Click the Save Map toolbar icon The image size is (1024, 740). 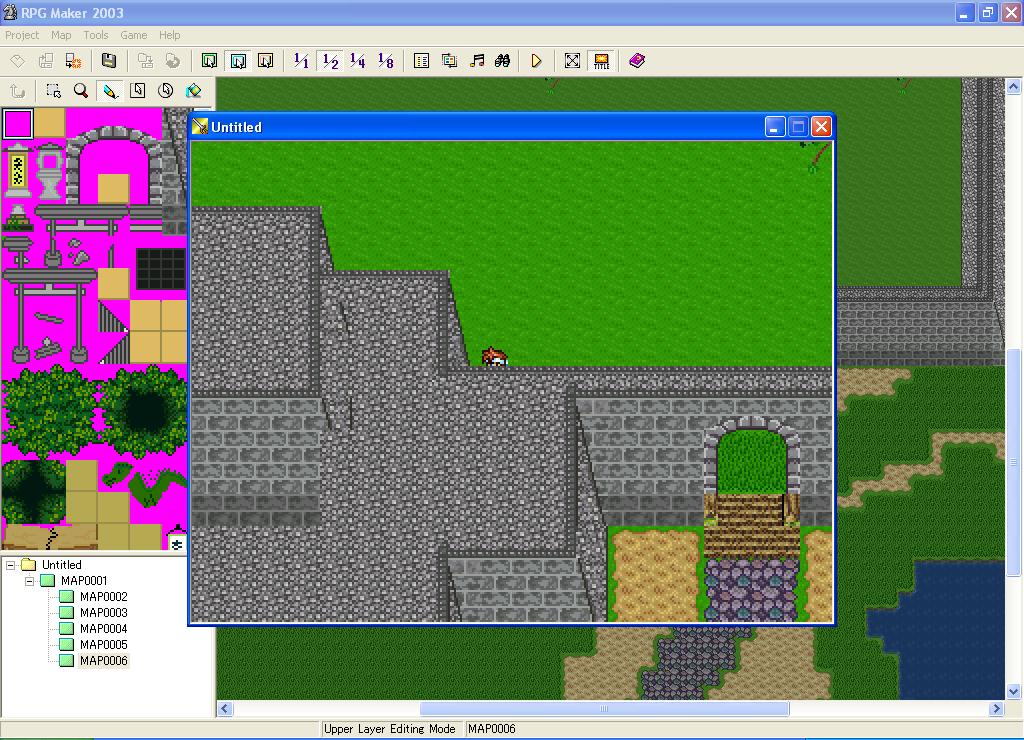pos(145,61)
